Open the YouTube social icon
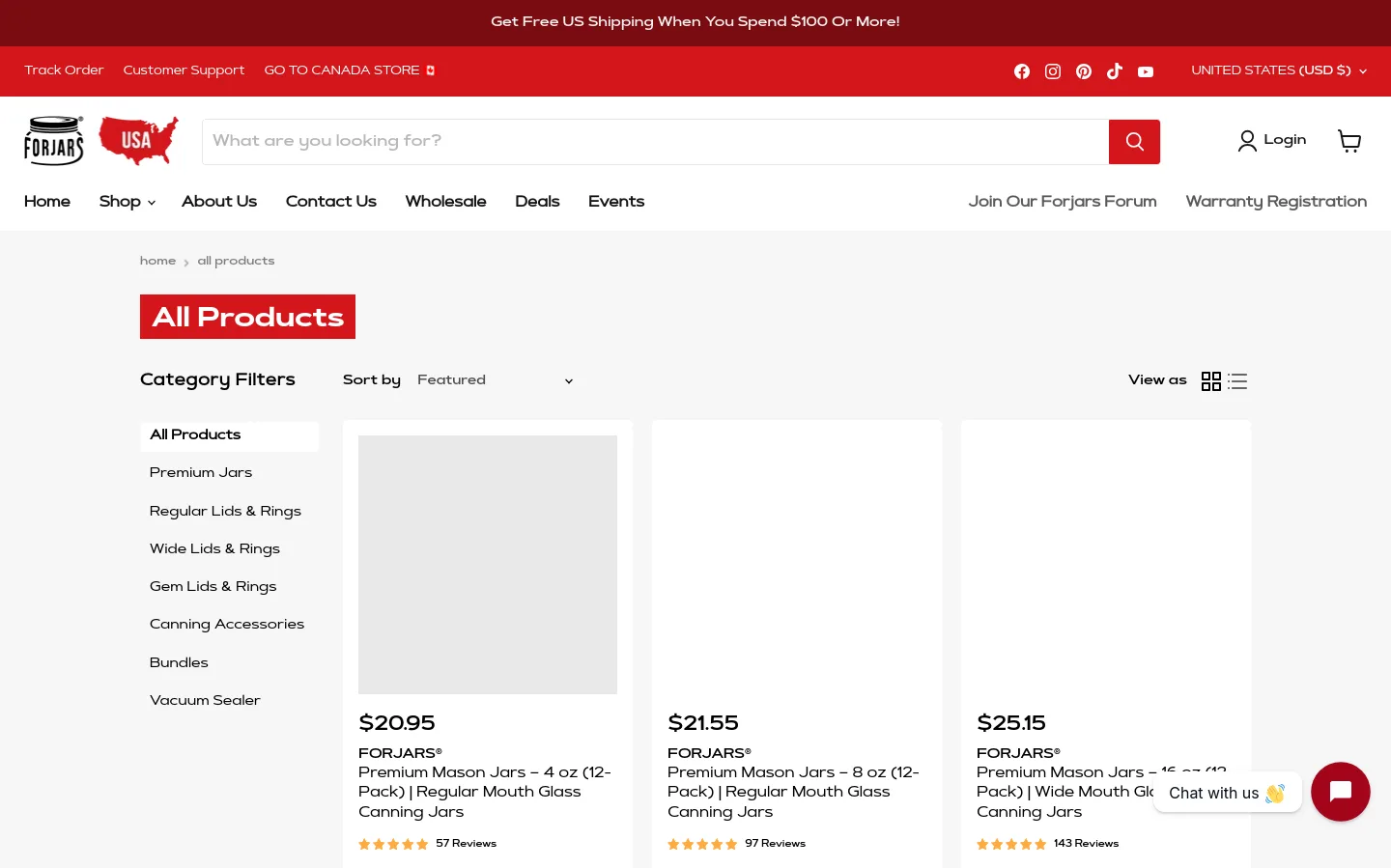This screenshot has width=1391, height=868. click(1146, 71)
